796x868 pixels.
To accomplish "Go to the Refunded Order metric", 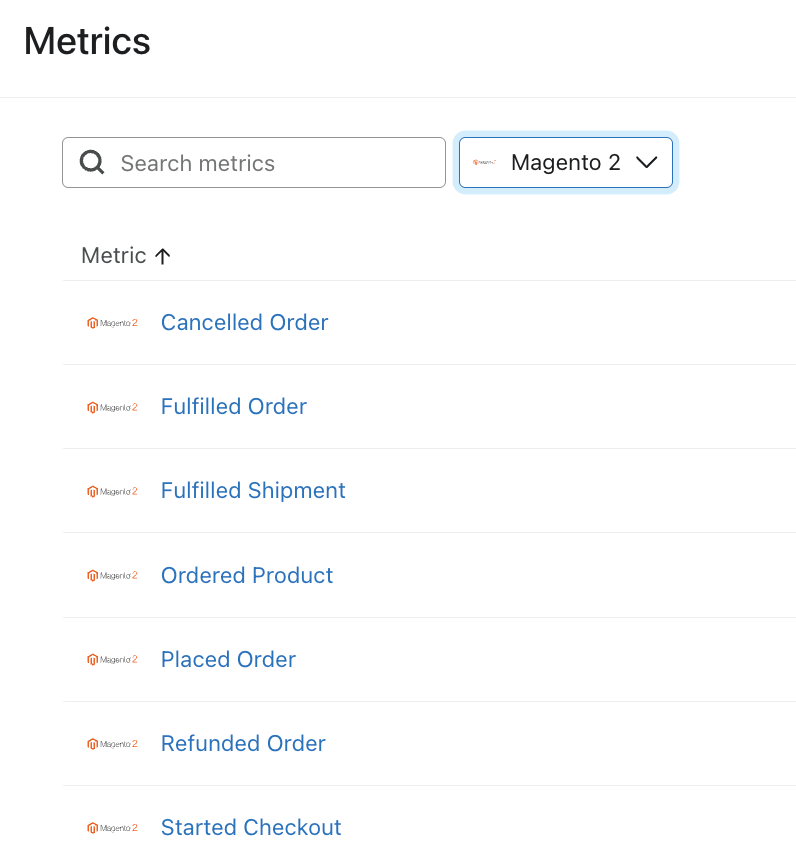I will [x=243, y=743].
